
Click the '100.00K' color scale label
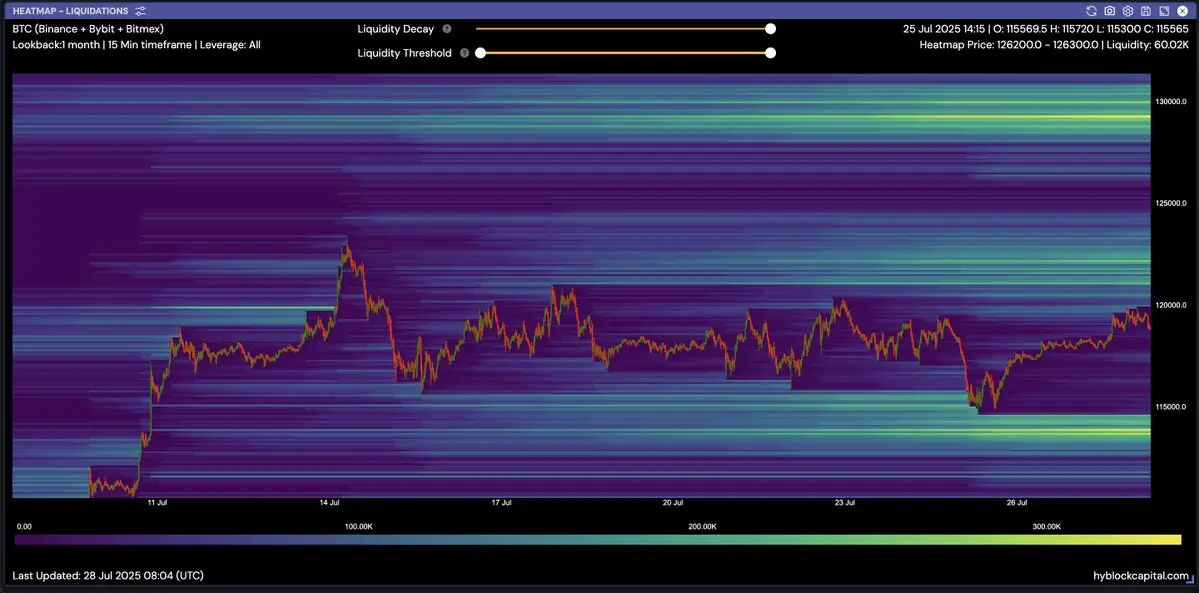[x=359, y=526]
